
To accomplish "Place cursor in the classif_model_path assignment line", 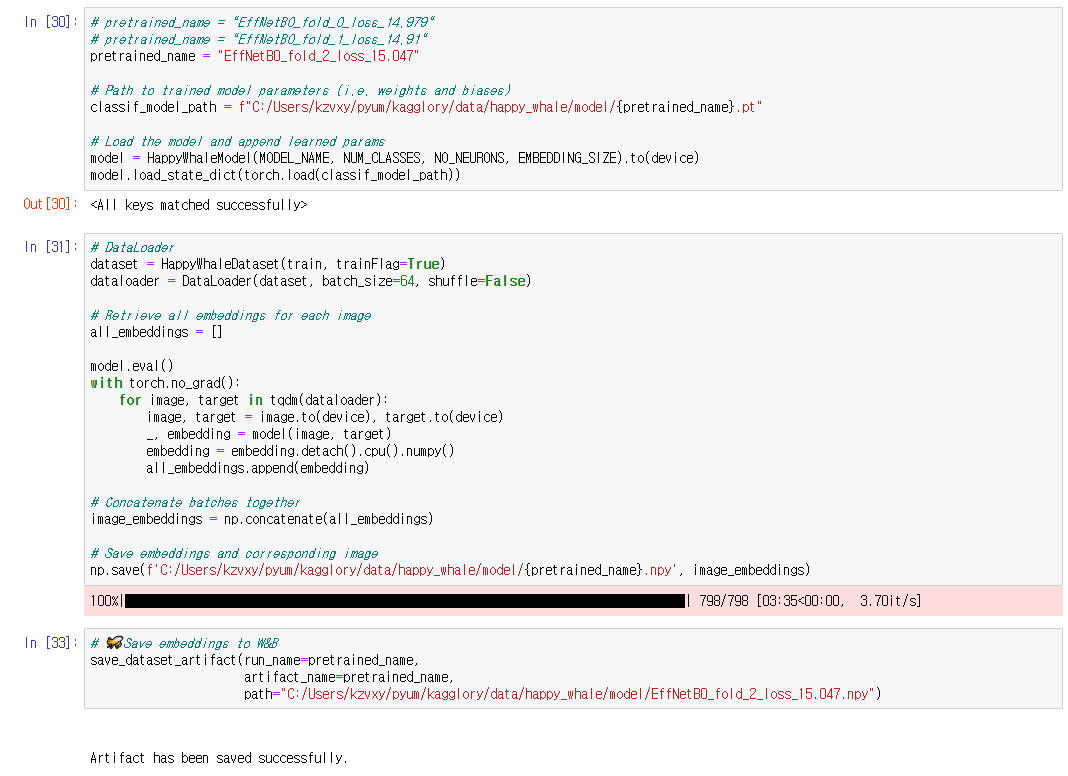I will tap(426, 108).
